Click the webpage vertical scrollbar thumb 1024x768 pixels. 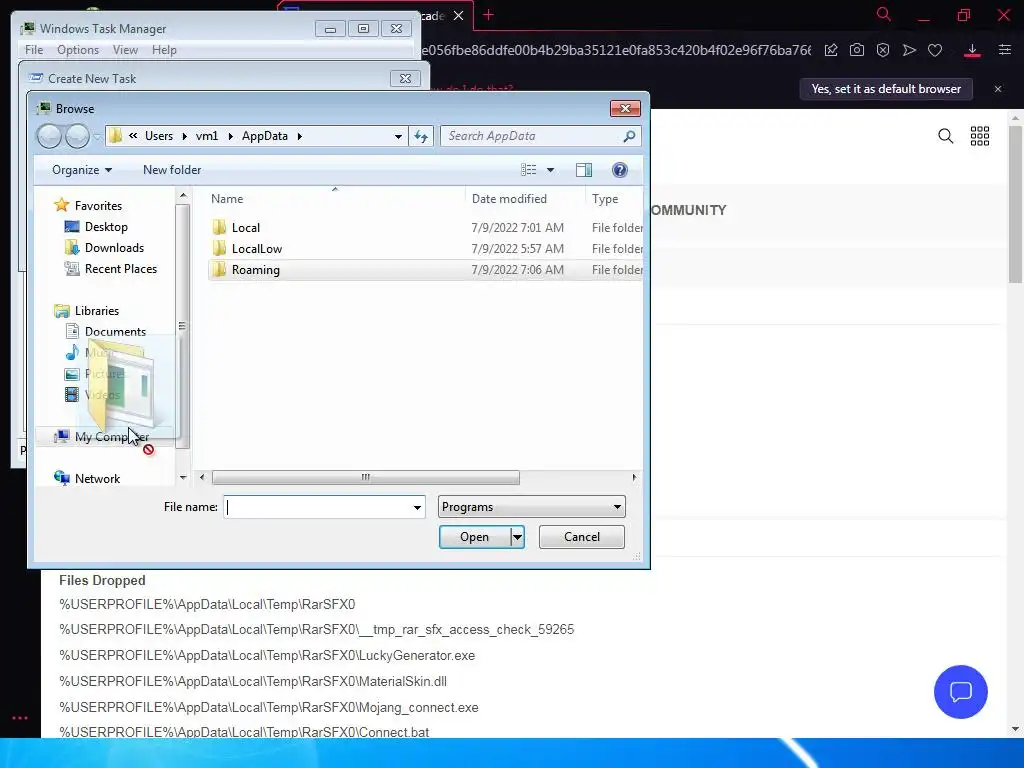1016,204
